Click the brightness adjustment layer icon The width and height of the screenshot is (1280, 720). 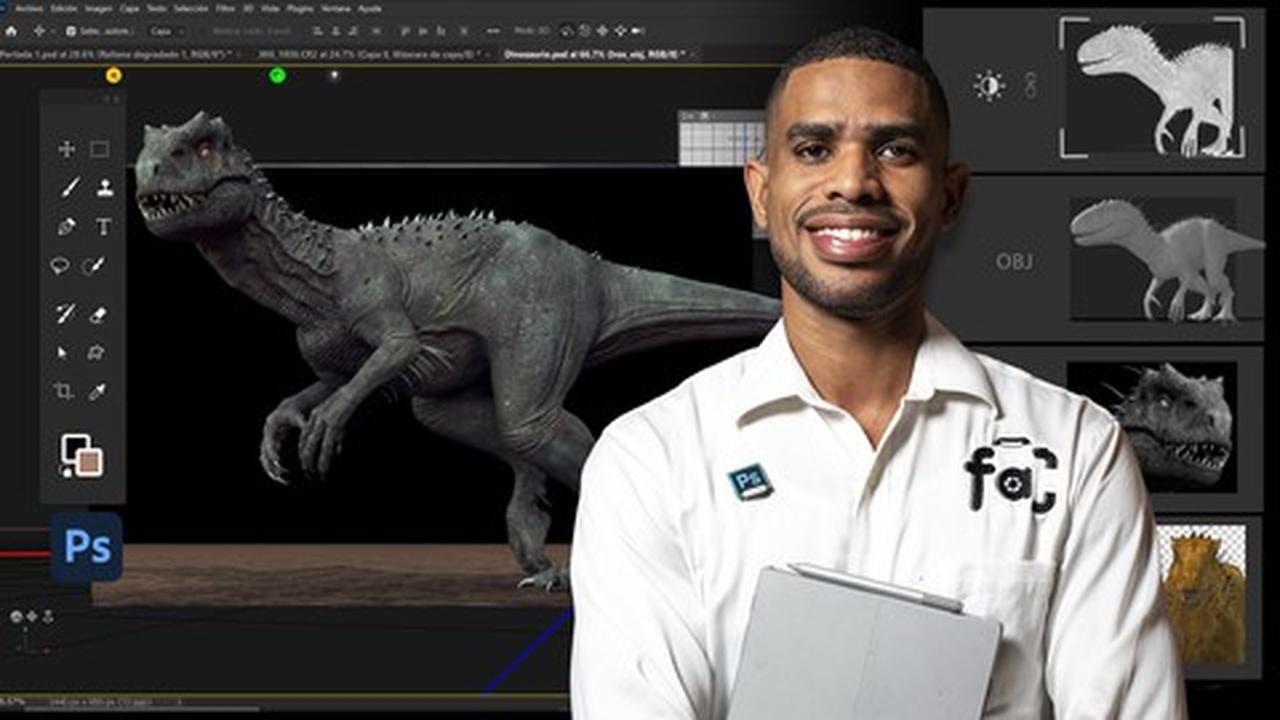coord(989,86)
